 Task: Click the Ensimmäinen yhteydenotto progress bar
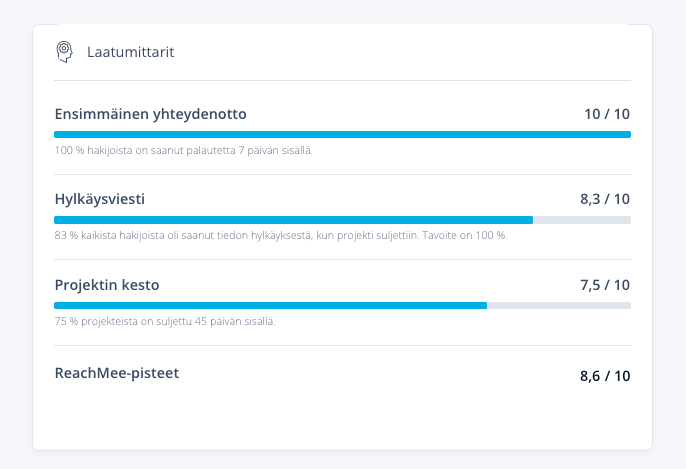(x=343, y=134)
